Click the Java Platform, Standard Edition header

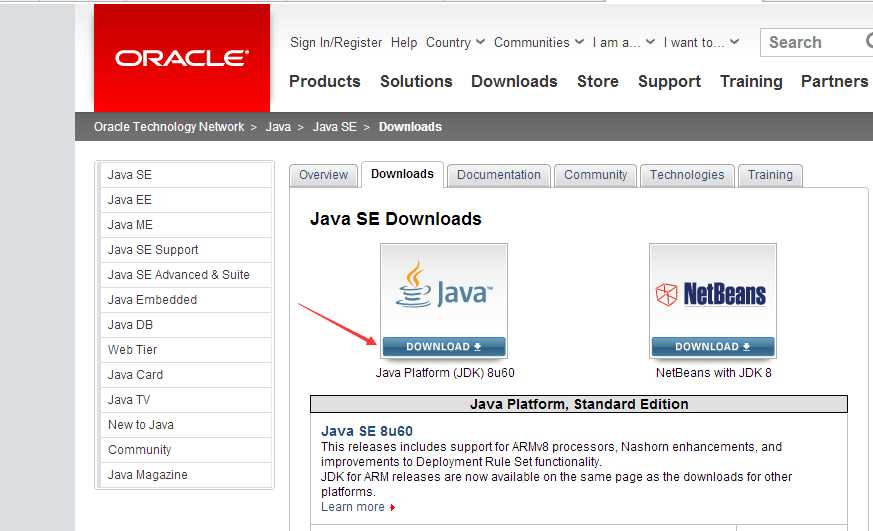[579, 404]
